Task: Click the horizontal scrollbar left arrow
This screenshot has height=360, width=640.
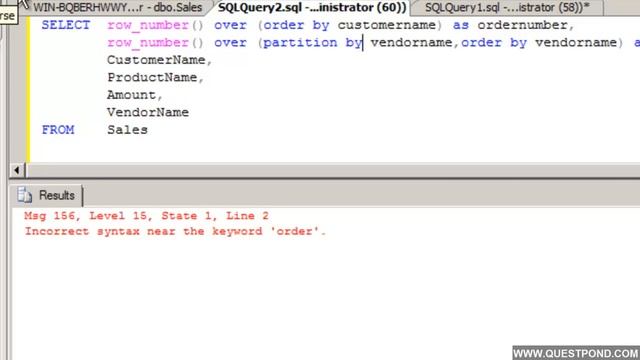Action: pyautogui.click(x=17, y=170)
